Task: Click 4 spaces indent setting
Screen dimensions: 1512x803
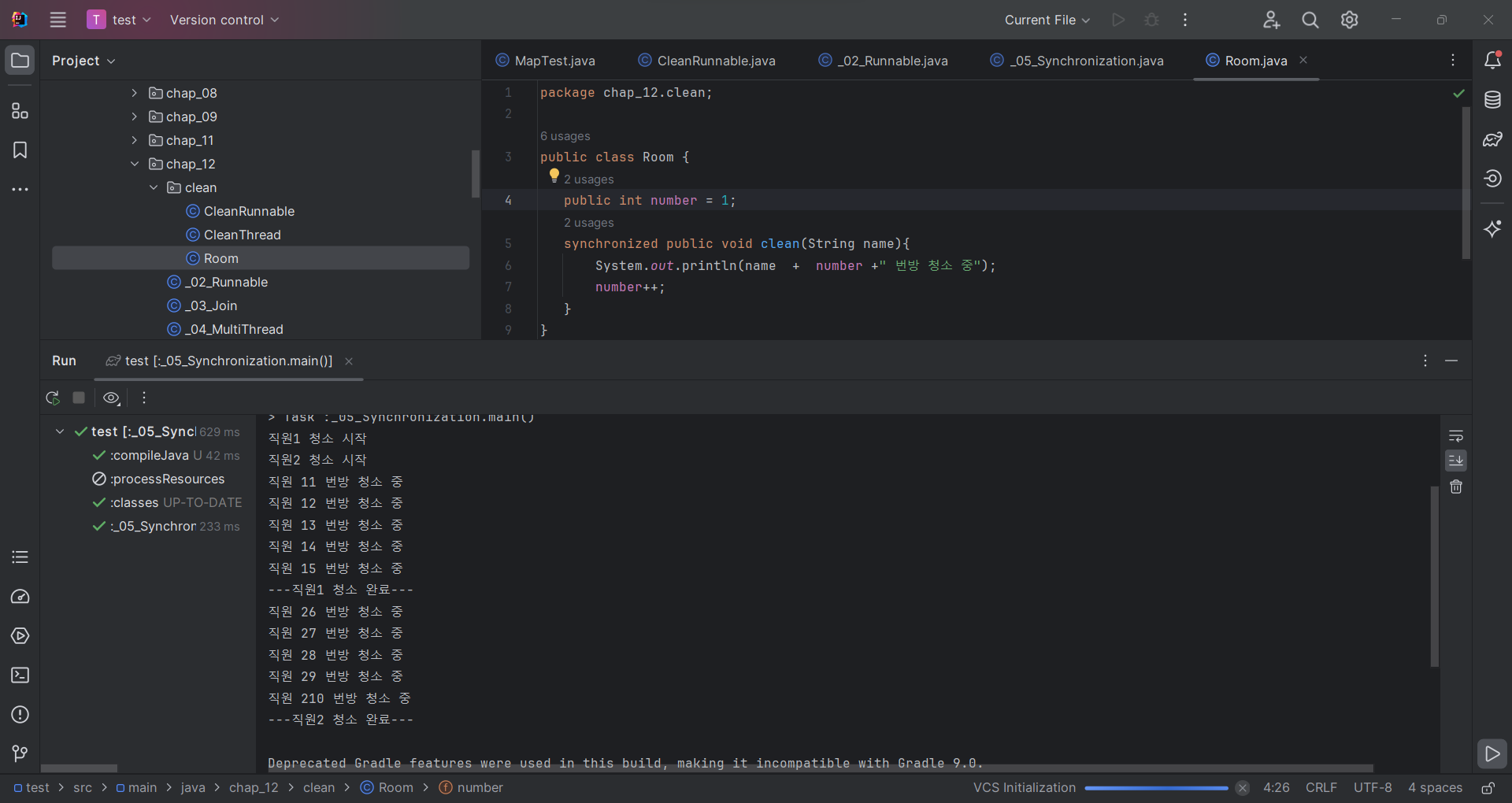Action: pos(1435,788)
